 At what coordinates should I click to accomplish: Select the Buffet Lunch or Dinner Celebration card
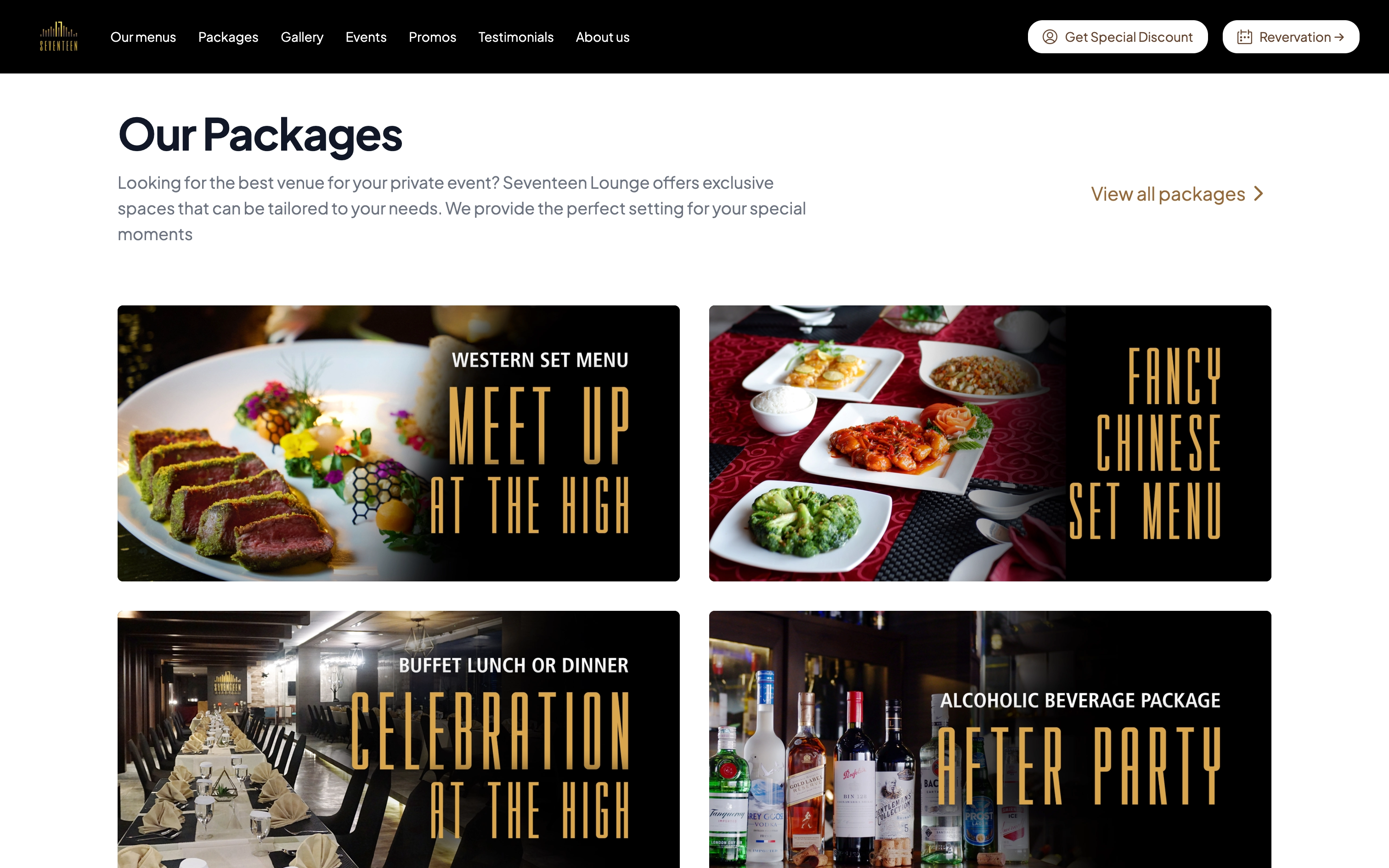(x=398, y=739)
